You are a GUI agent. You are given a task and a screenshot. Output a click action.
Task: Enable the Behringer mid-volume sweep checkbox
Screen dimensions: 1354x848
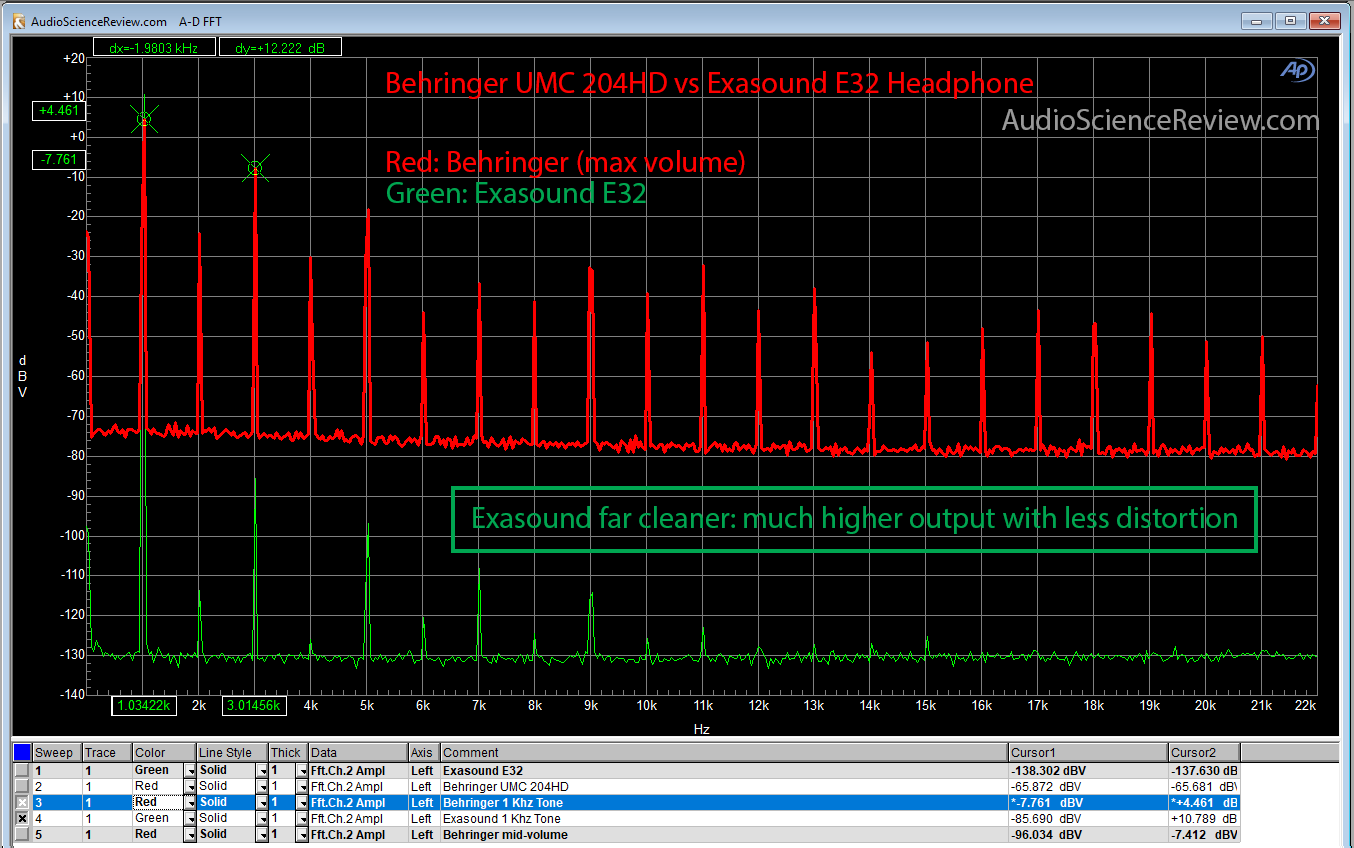pos(22,834)
